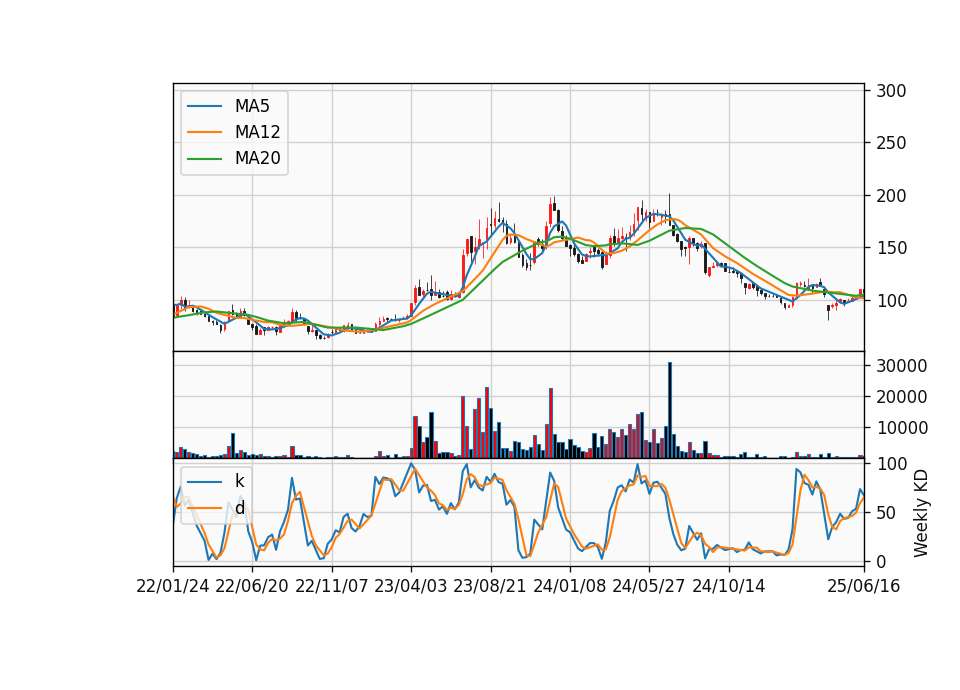Click the 300 price axis label
Screen dimensions: 960x690
tap(891, 91)
